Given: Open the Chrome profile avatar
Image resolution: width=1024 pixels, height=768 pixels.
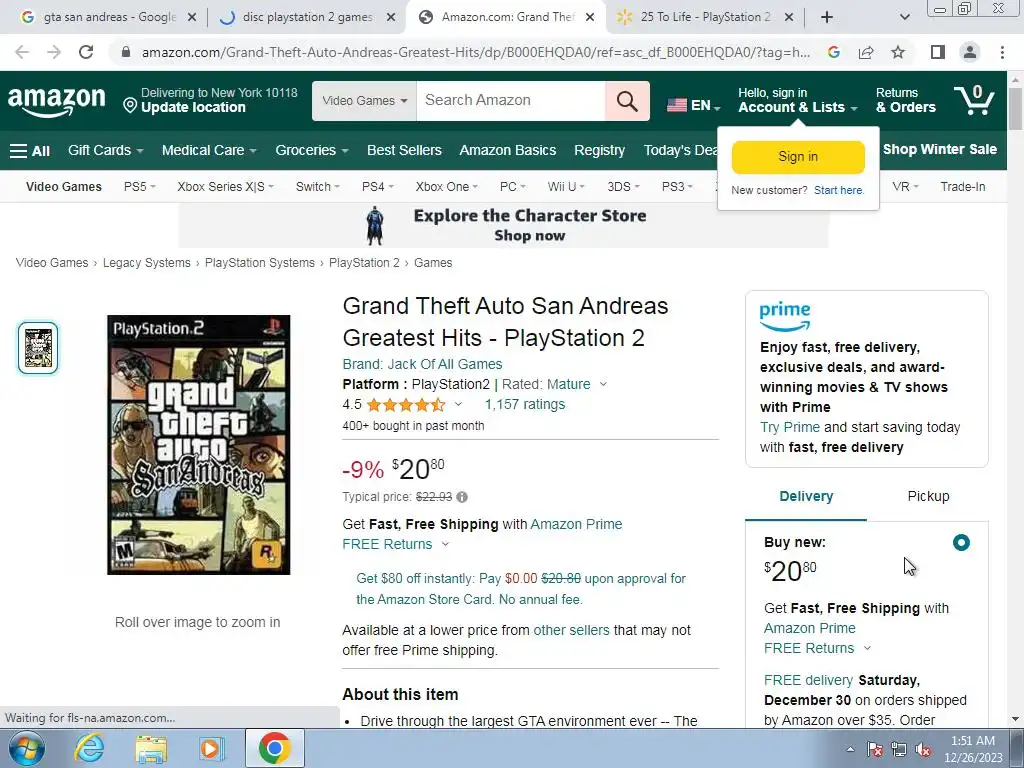Looking at the screenshot, I should tap(970, 52).
